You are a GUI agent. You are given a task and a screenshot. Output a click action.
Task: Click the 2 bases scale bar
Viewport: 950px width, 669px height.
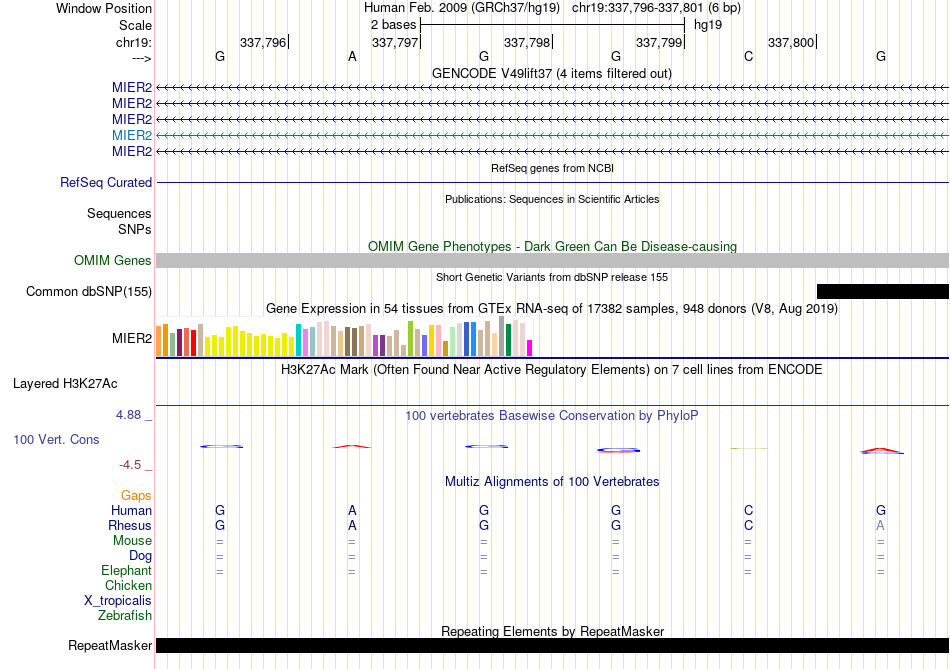552,23
